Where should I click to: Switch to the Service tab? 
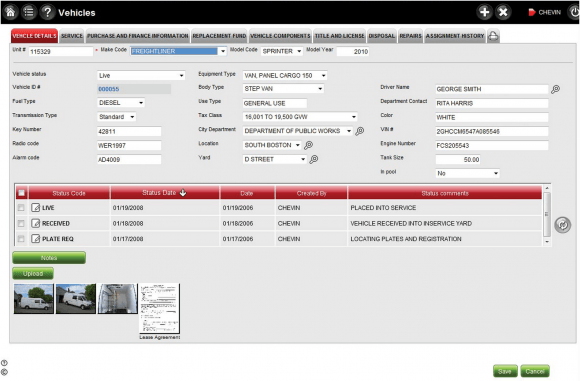point(72,36)
